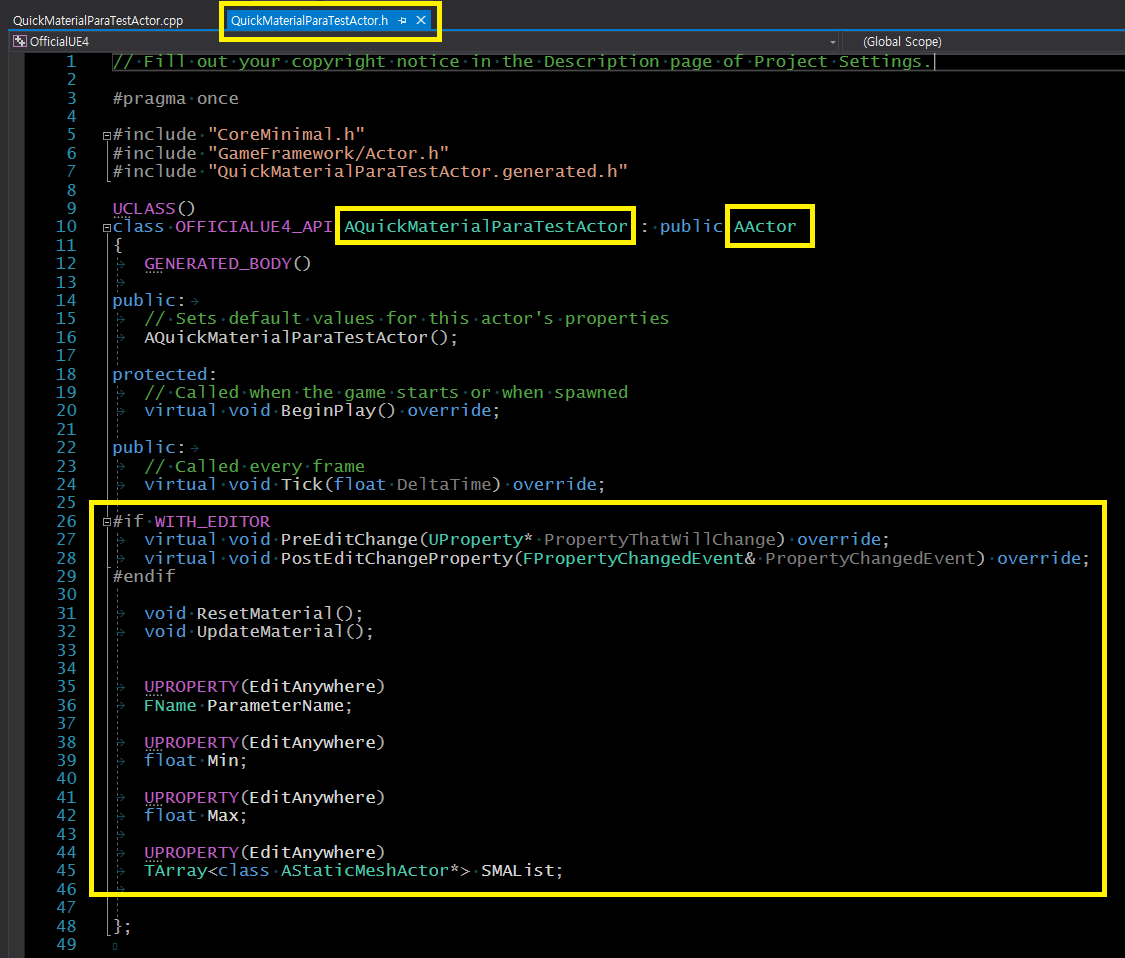1125x958 pixels.
Task: Click ResetMaterial() declaration
Action: pyautogui.click(x=254, y=614)
